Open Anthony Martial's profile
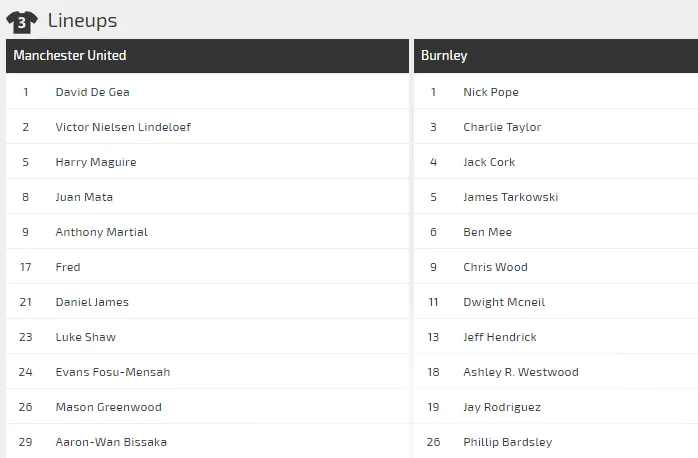This screenshot has height=458, width=698. (x=101, y=232)
